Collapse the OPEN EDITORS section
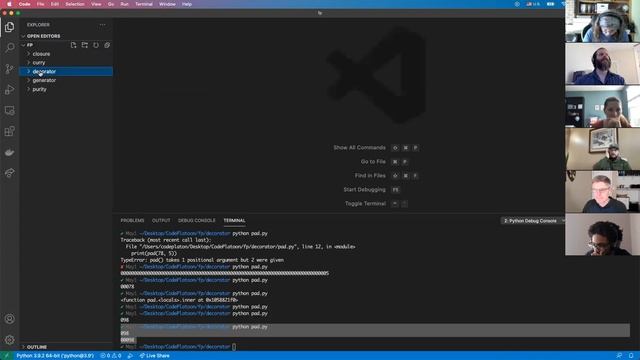640x360 pixels. [x=66, y=36]
